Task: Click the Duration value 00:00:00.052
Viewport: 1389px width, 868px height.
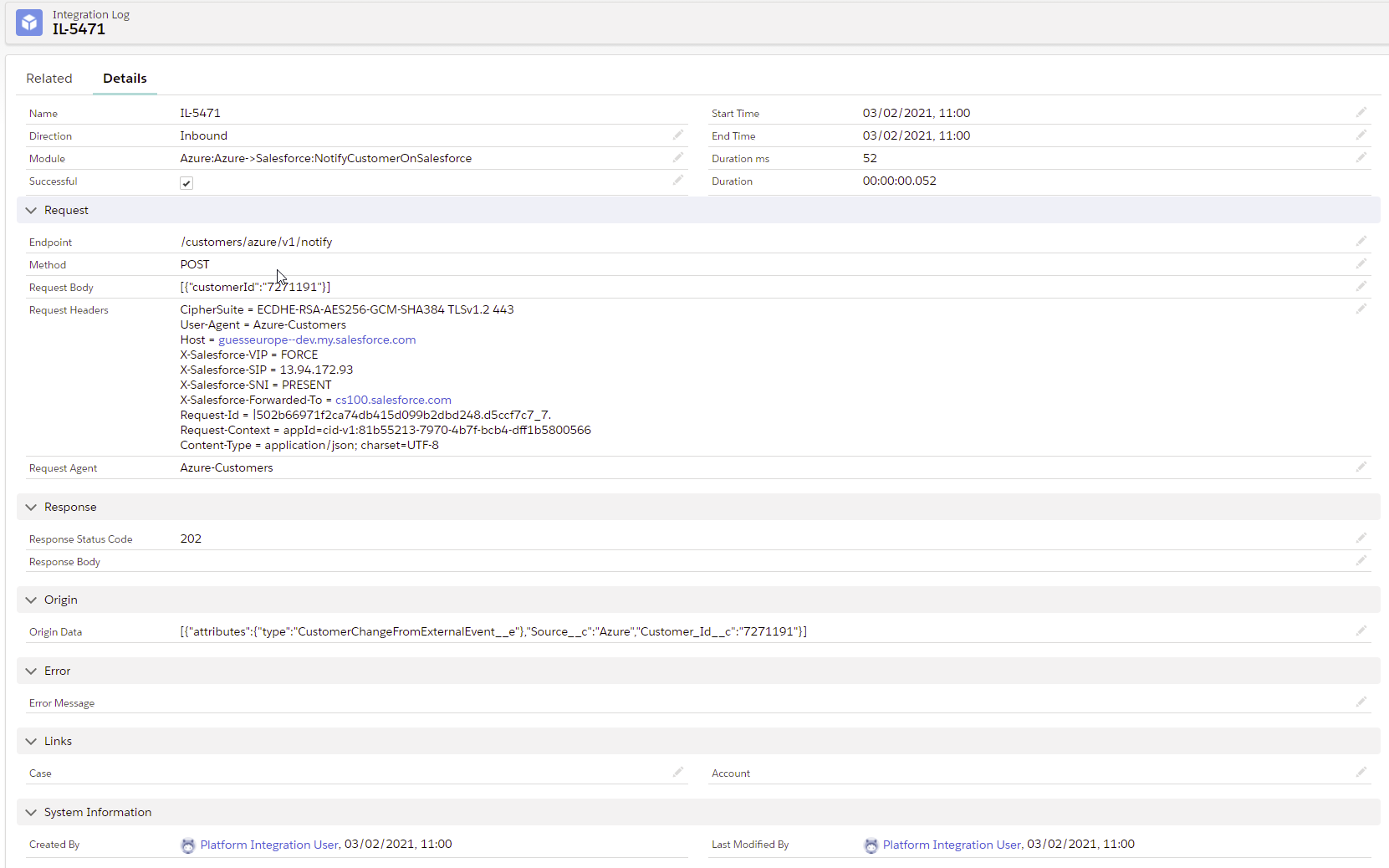Action: tap(900, 181)
